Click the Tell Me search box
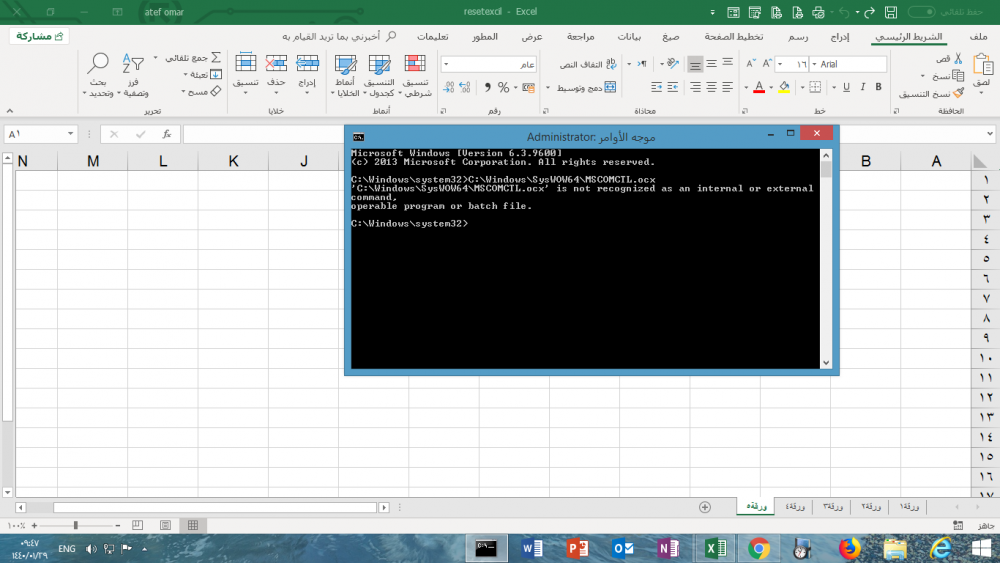1000x563 pixels. point(339,36)
